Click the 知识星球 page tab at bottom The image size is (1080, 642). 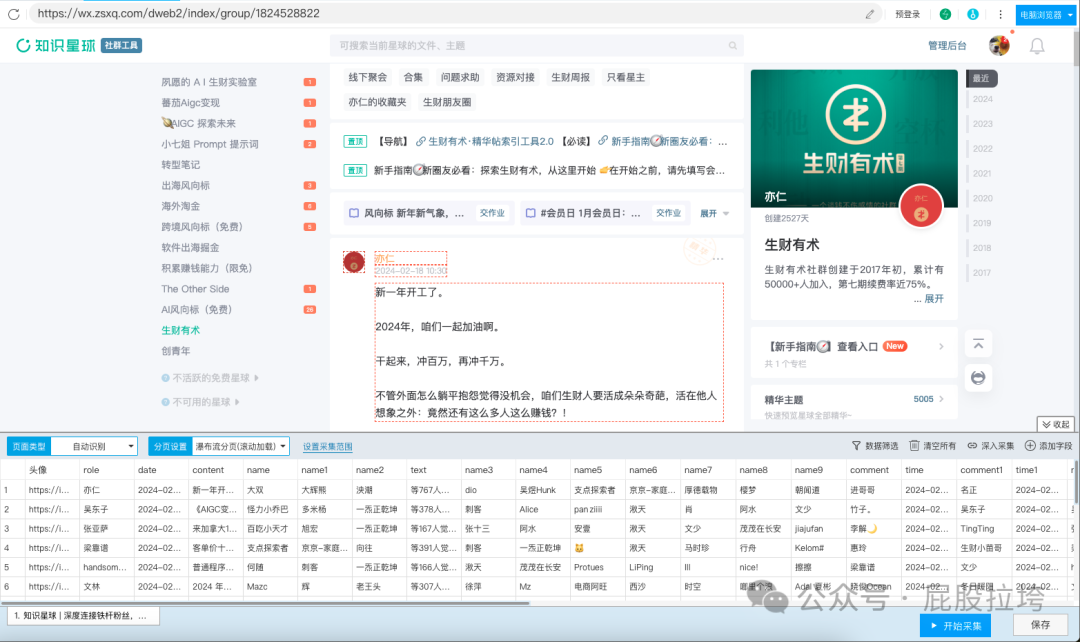click(83, 616)
